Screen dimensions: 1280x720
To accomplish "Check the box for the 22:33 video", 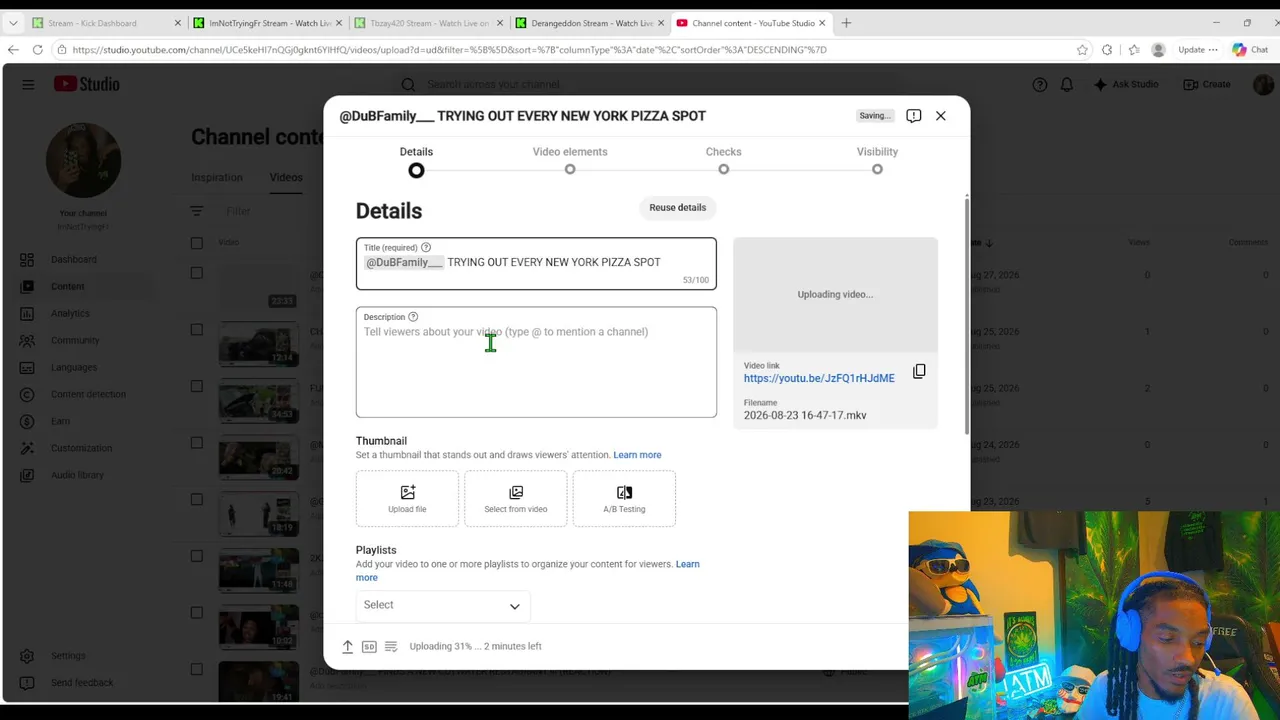I will point(197,273).
